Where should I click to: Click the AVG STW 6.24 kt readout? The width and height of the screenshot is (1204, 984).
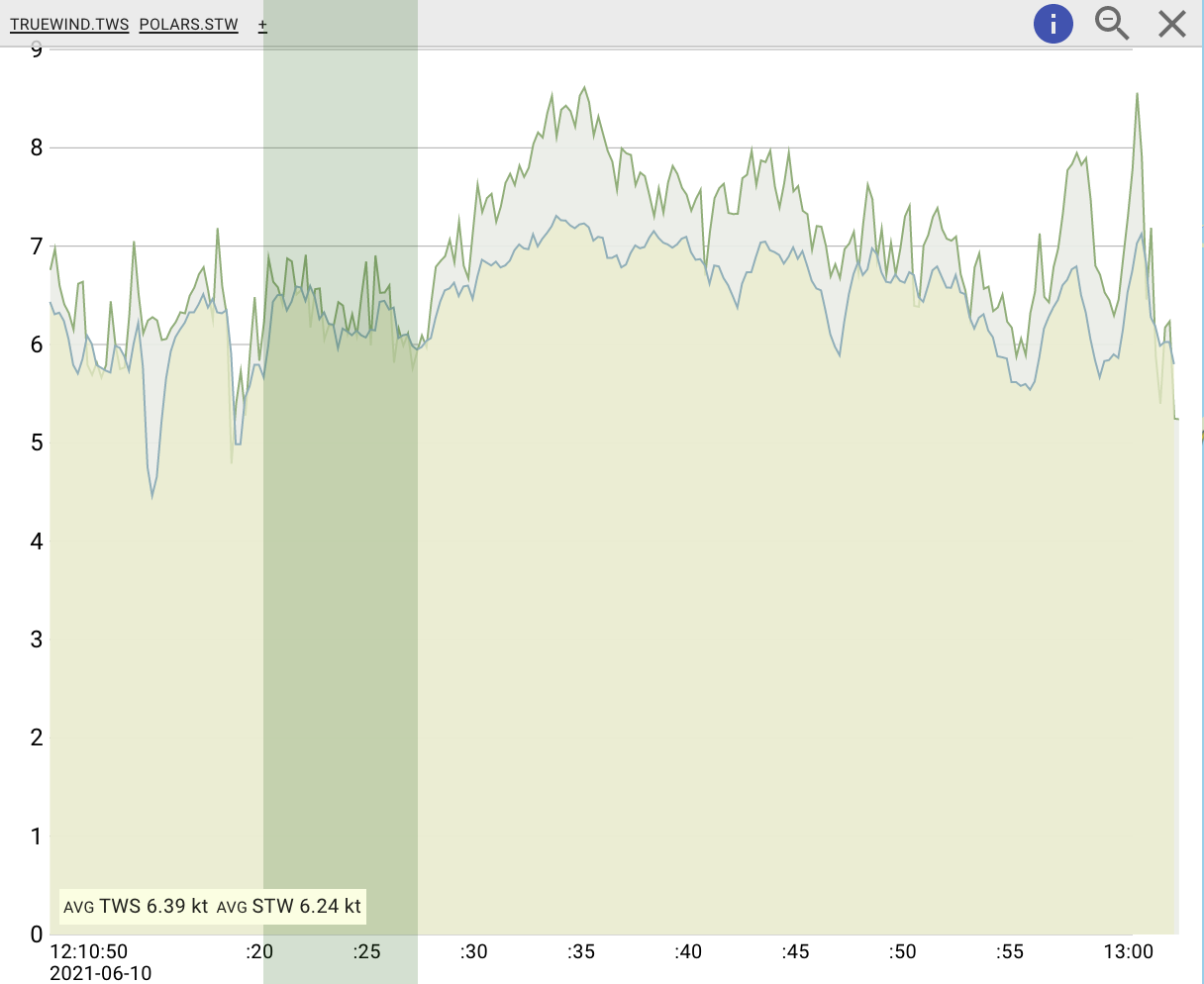[x=289, y=906]
